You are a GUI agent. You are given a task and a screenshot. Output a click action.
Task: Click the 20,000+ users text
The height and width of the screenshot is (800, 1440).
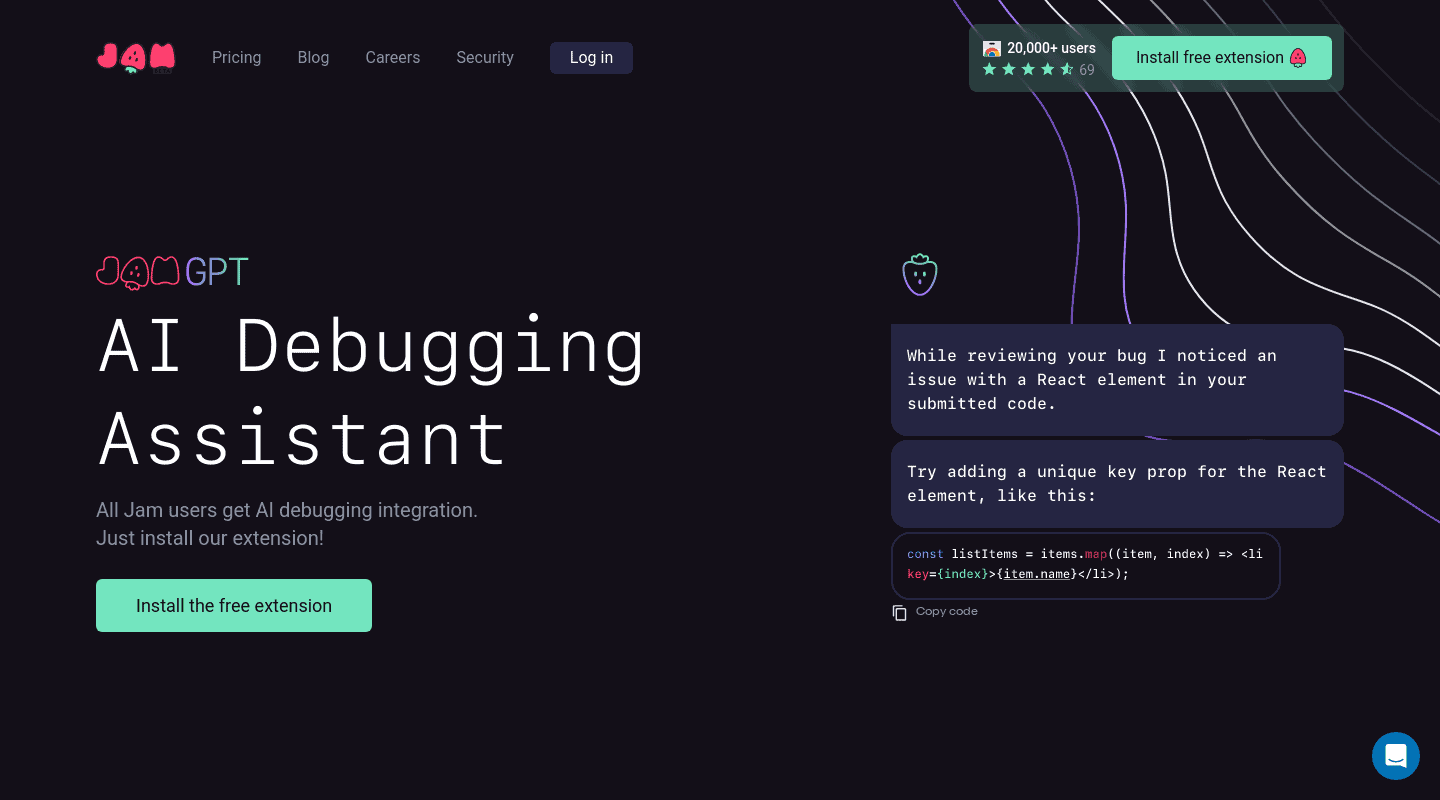coord(1051,48)
